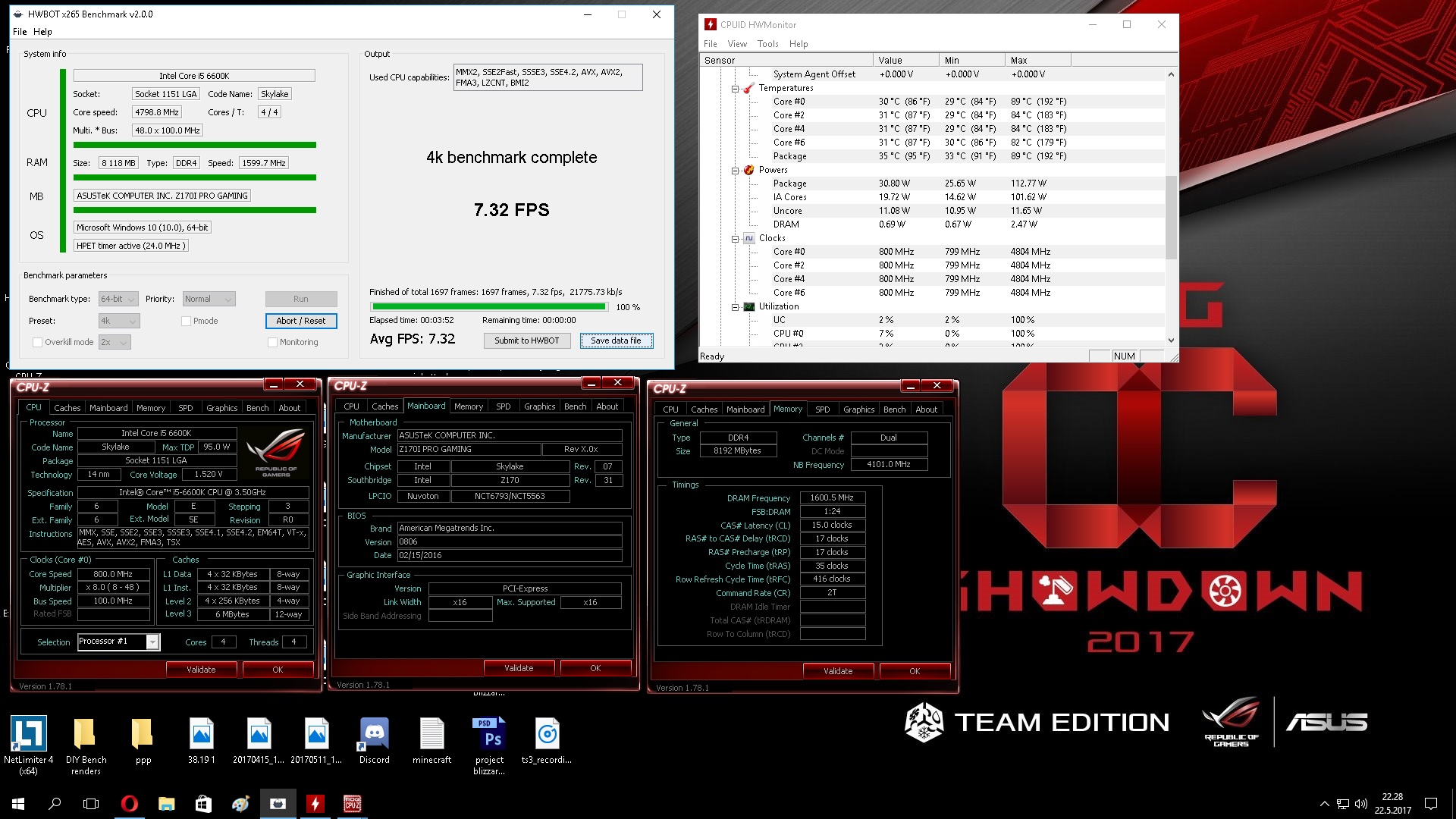The width and height of the screenshot is (1456, 819).
Task: Click Core speed 4798.8 MHz field
Action: point(157,112)
